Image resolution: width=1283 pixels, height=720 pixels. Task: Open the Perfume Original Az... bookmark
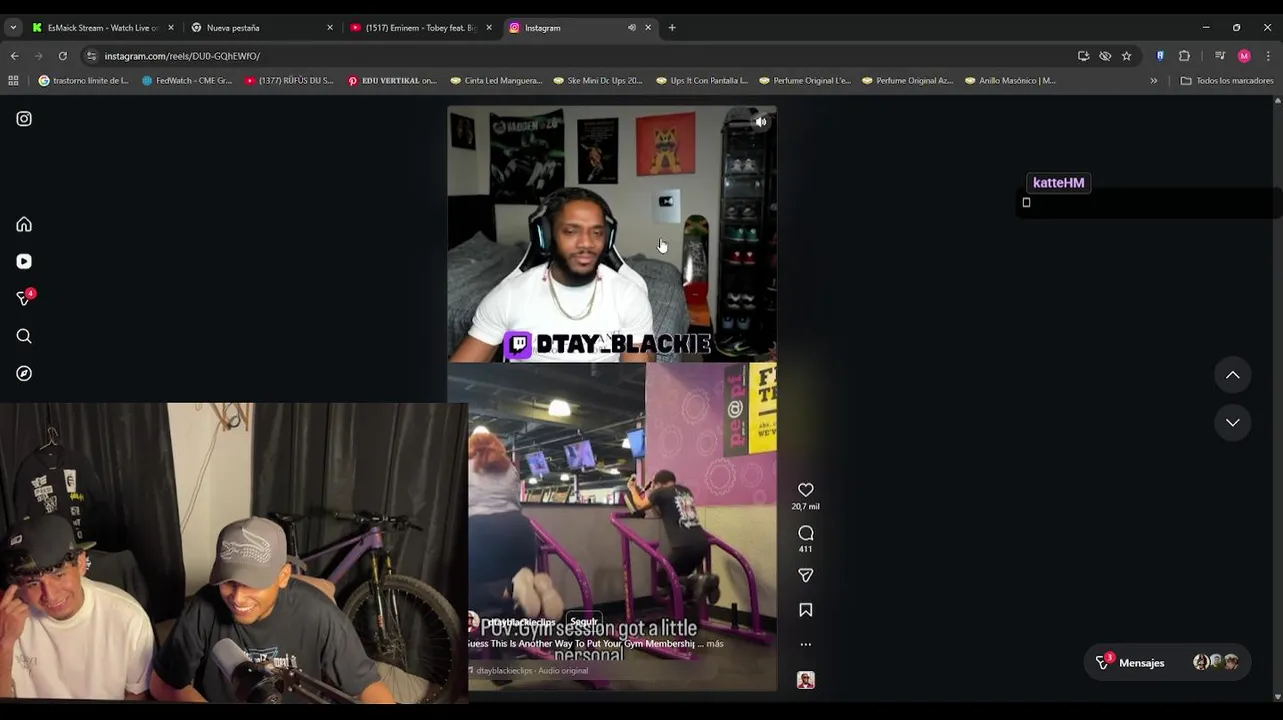point(908,81)
